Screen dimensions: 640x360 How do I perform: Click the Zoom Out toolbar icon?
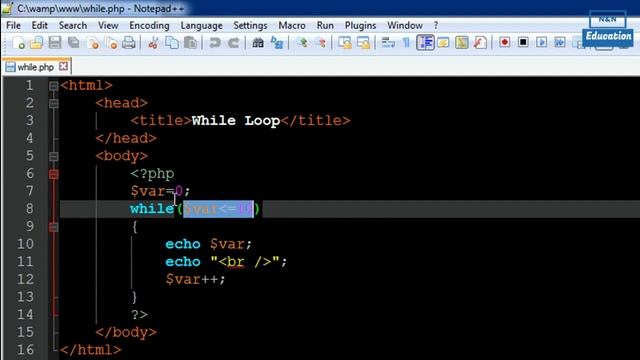point(321,42)
